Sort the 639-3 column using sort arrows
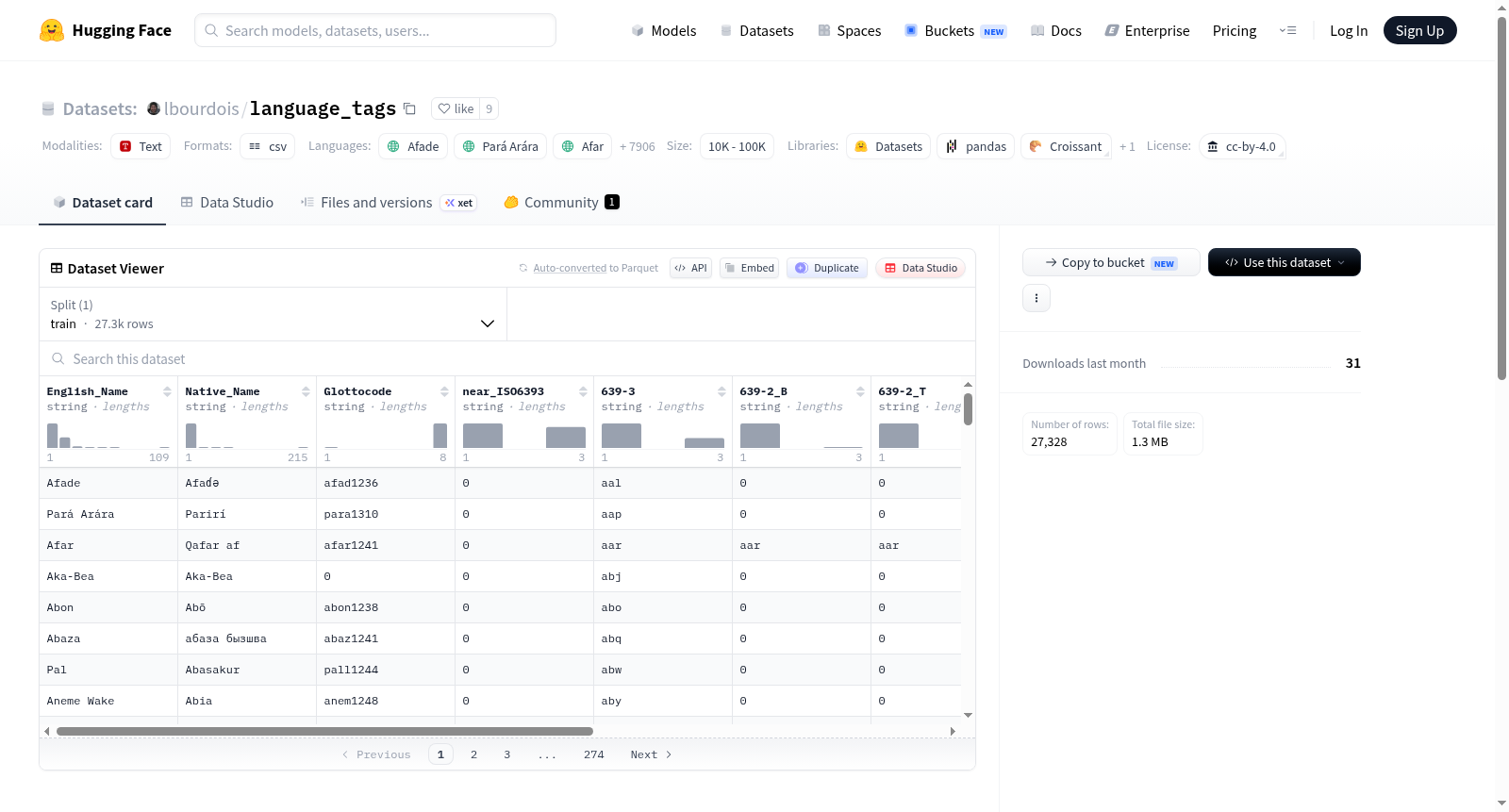This screenshot has width=1509, height=812. [721, 391]
